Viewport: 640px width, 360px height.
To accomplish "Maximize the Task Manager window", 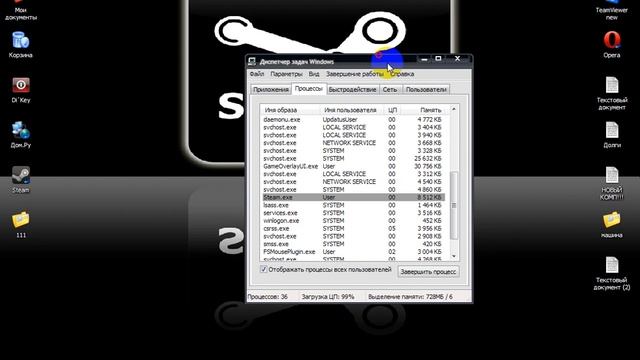I will (438, 59).
